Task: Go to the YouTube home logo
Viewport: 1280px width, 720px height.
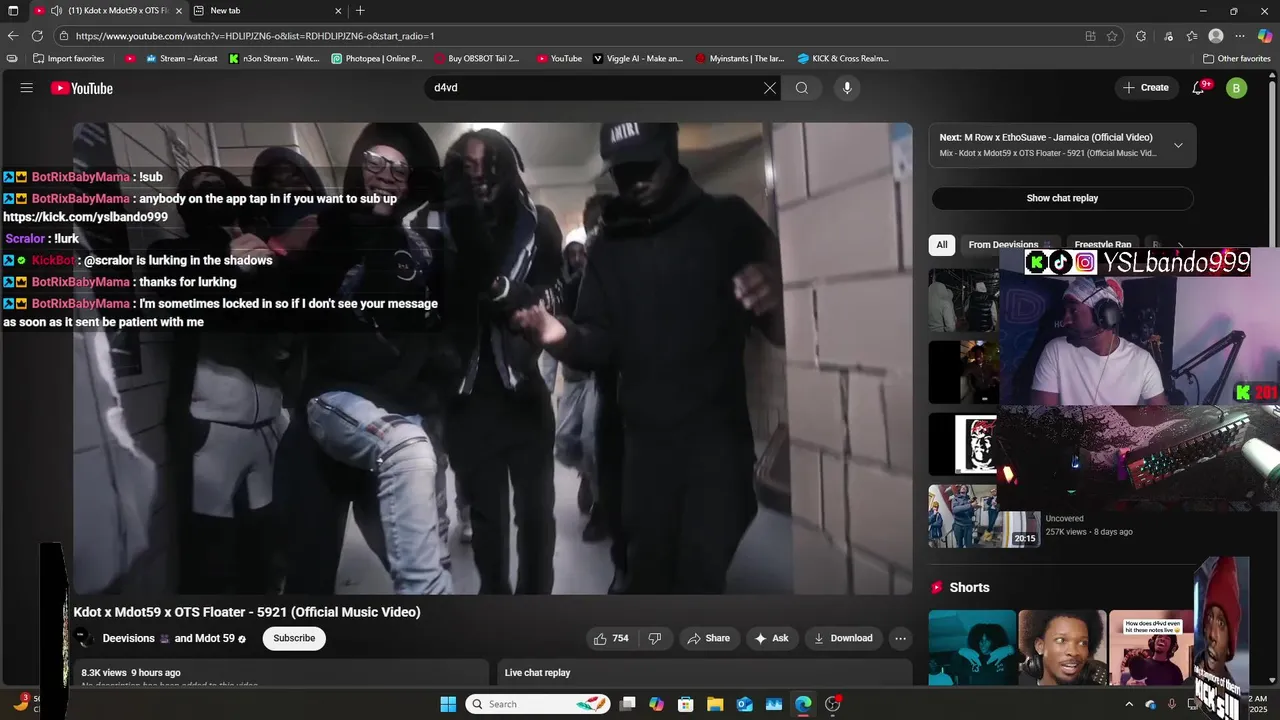Action: tap(82, 88)
